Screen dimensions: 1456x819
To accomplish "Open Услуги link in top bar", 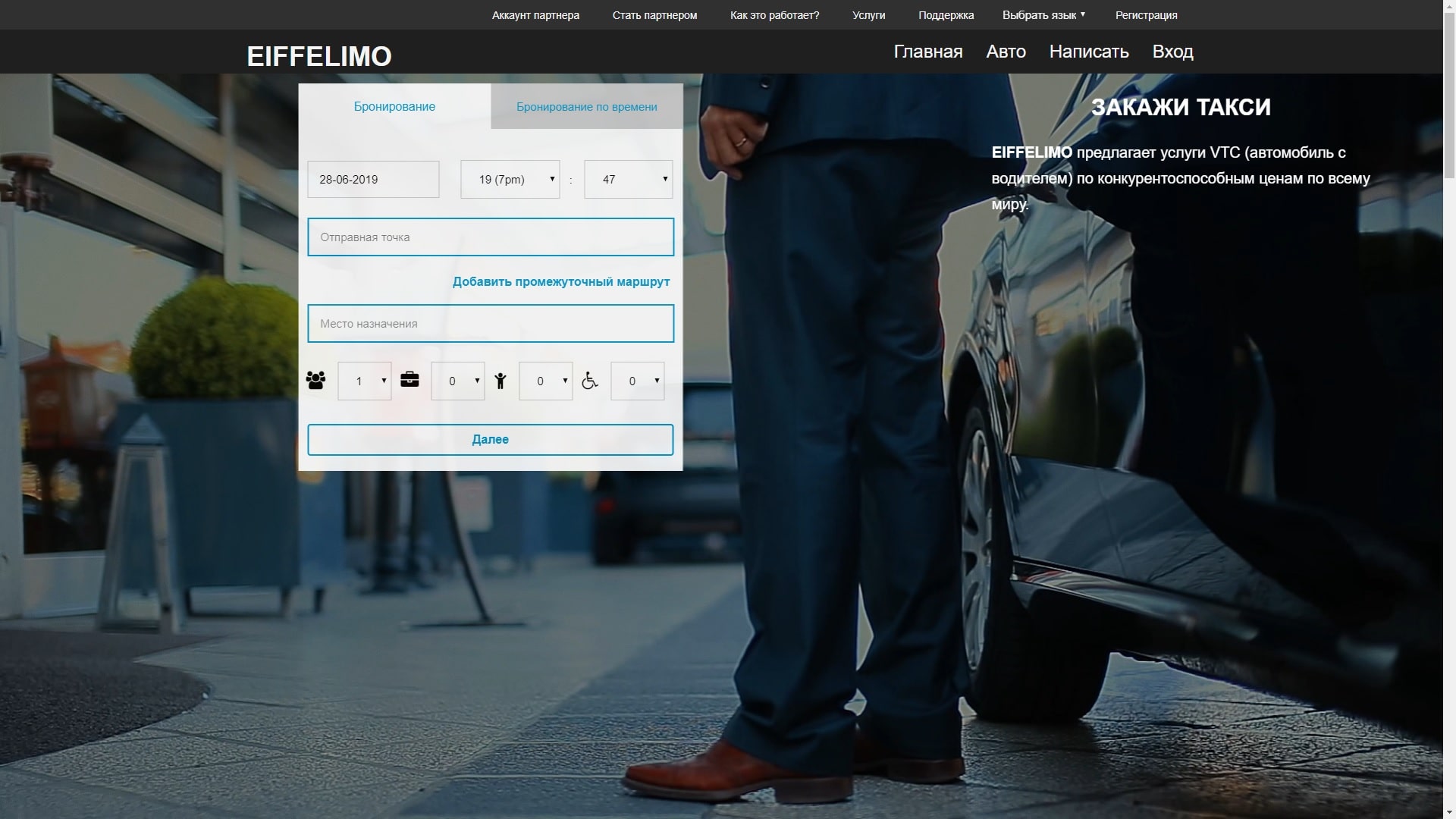I will coord(869,15).
